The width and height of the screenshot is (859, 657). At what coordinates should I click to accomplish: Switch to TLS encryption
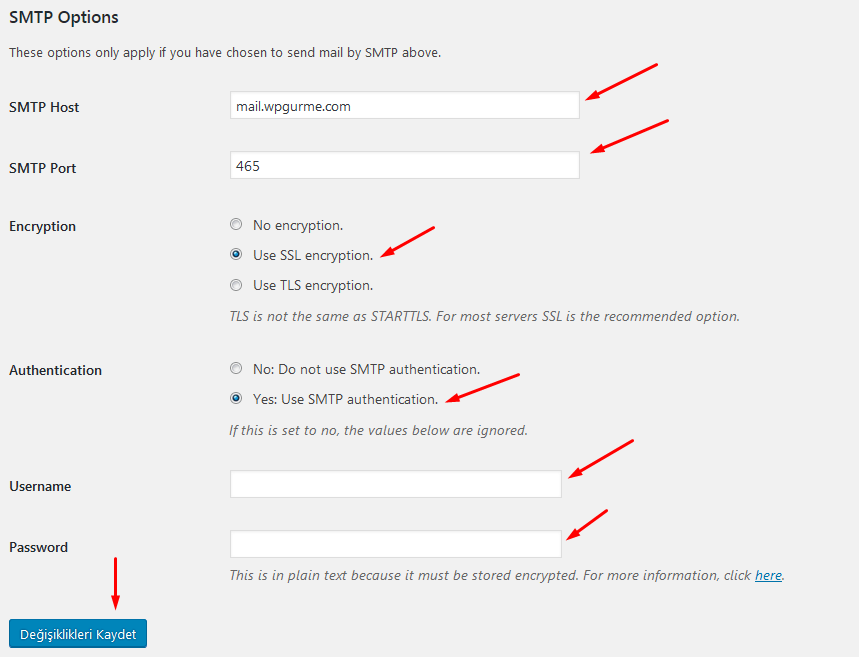(x=236, y=284)
